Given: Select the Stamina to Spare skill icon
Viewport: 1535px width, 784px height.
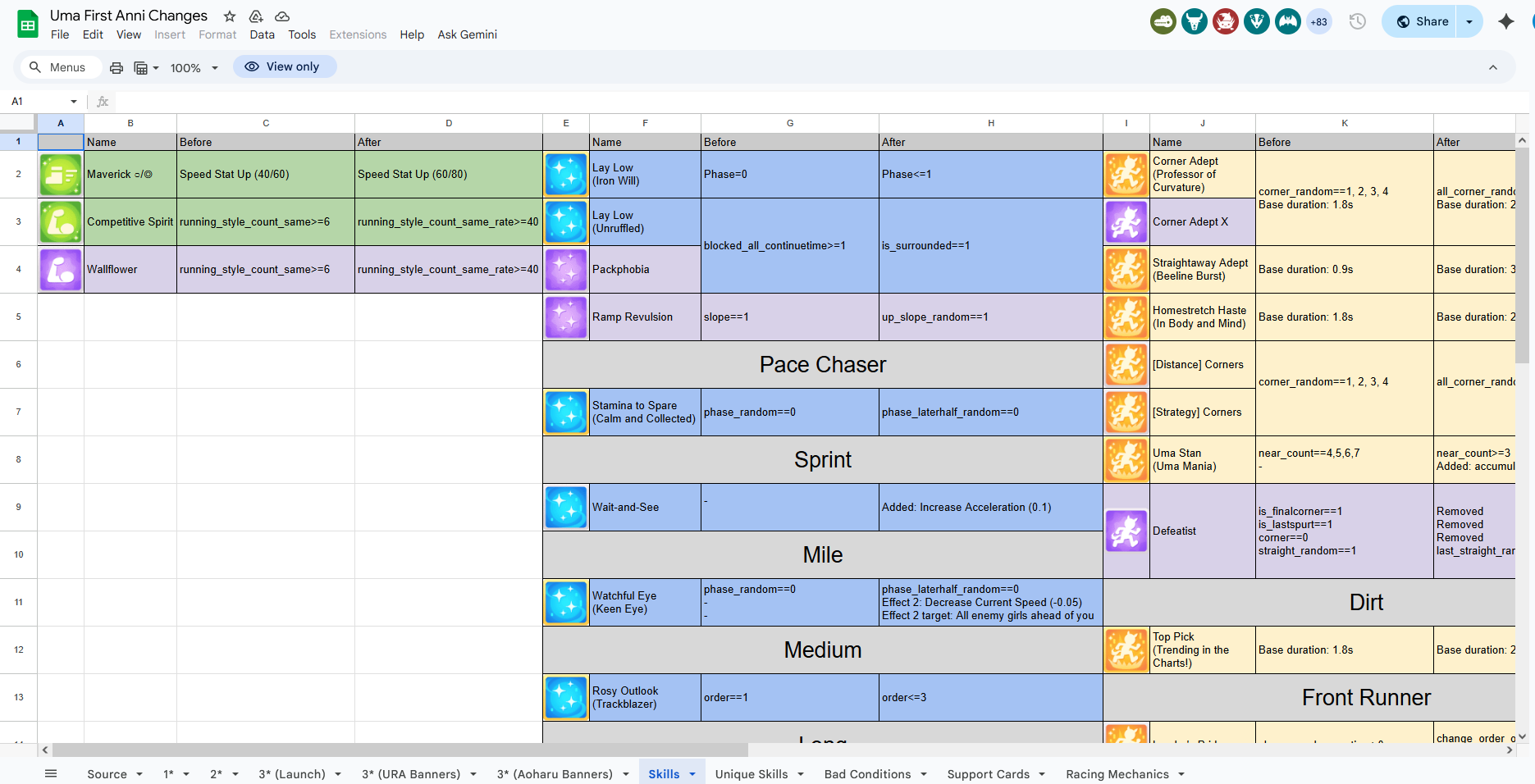Looking at the screenshot, I should [x=566, y=412].
